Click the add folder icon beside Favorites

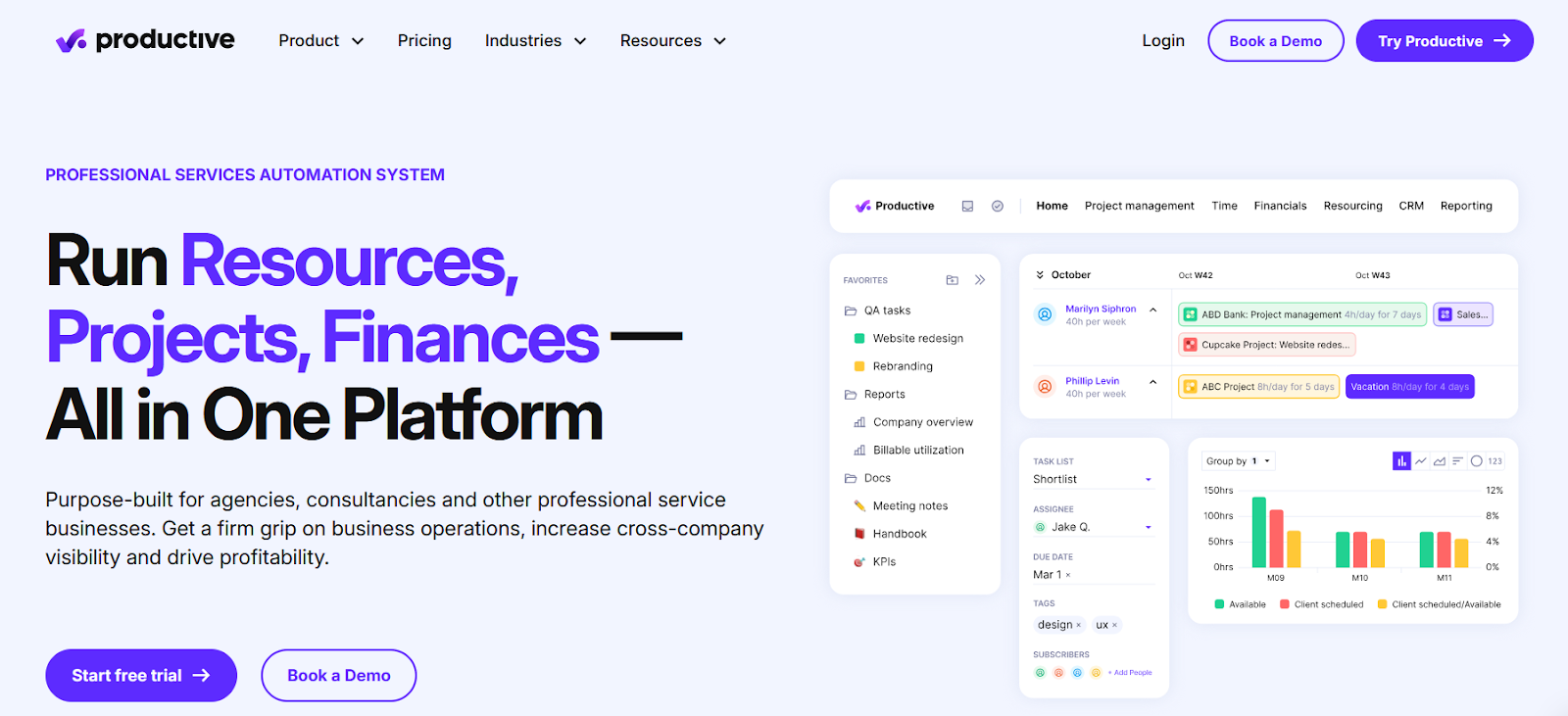tap(952, 280)
